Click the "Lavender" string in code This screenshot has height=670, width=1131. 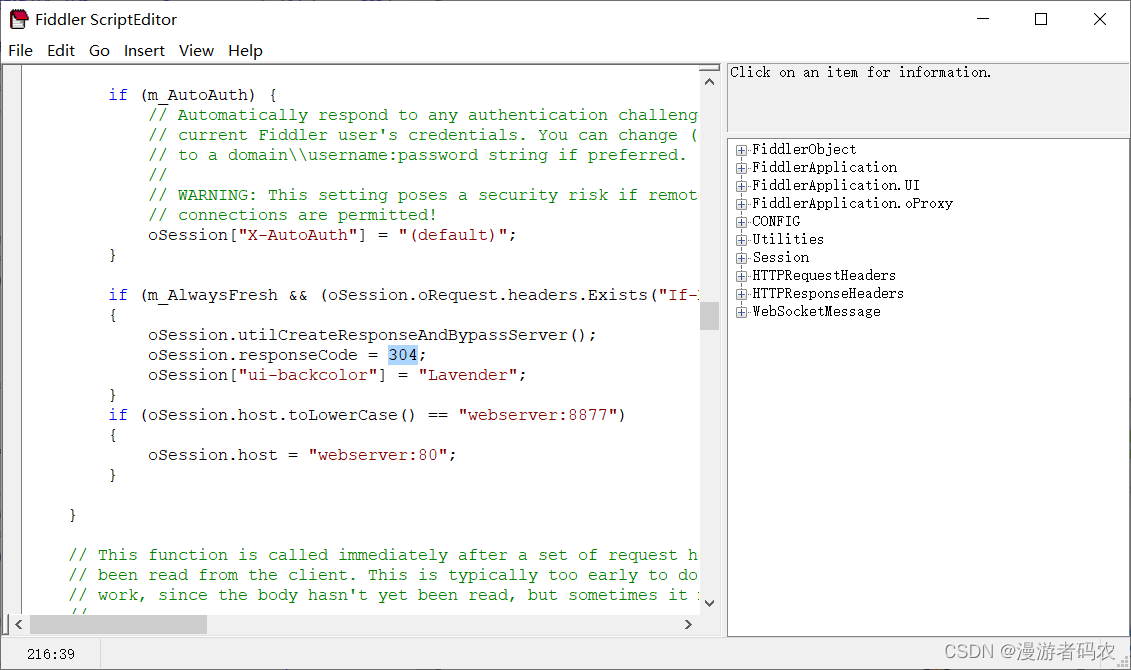click(468, 375)
